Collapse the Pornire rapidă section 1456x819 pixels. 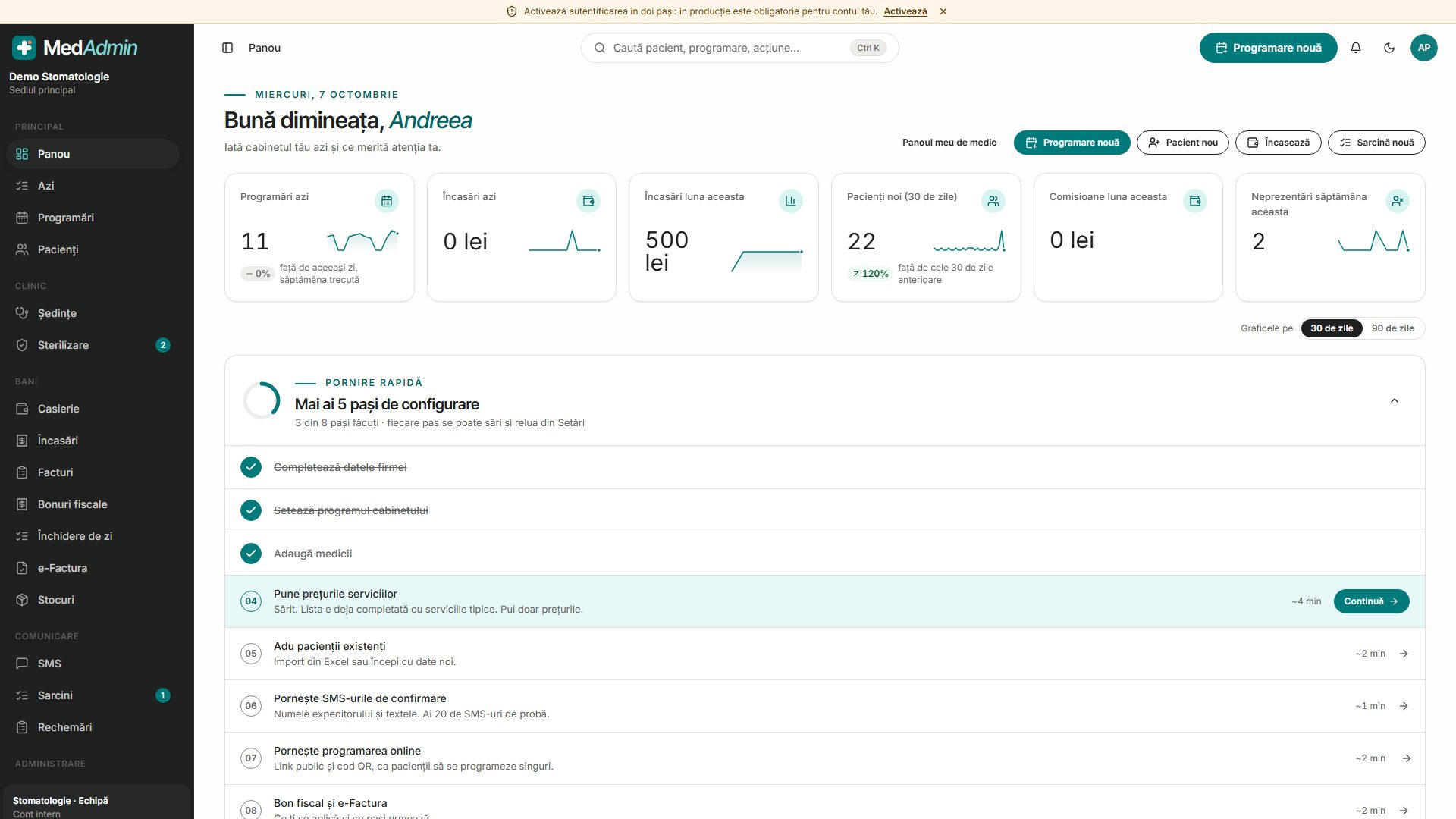1394,400
